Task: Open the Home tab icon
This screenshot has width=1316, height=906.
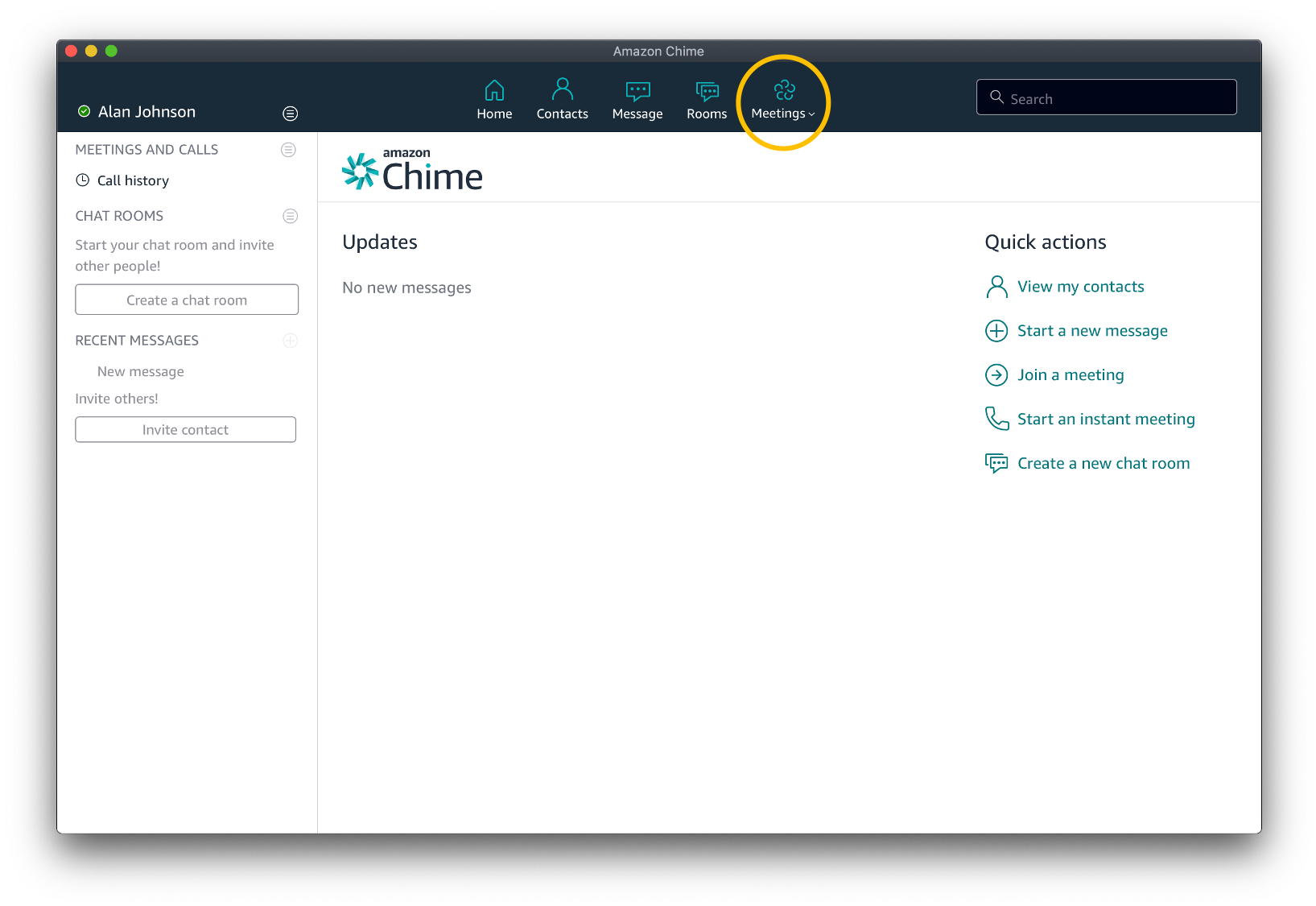Action: (x=494, y=90)
